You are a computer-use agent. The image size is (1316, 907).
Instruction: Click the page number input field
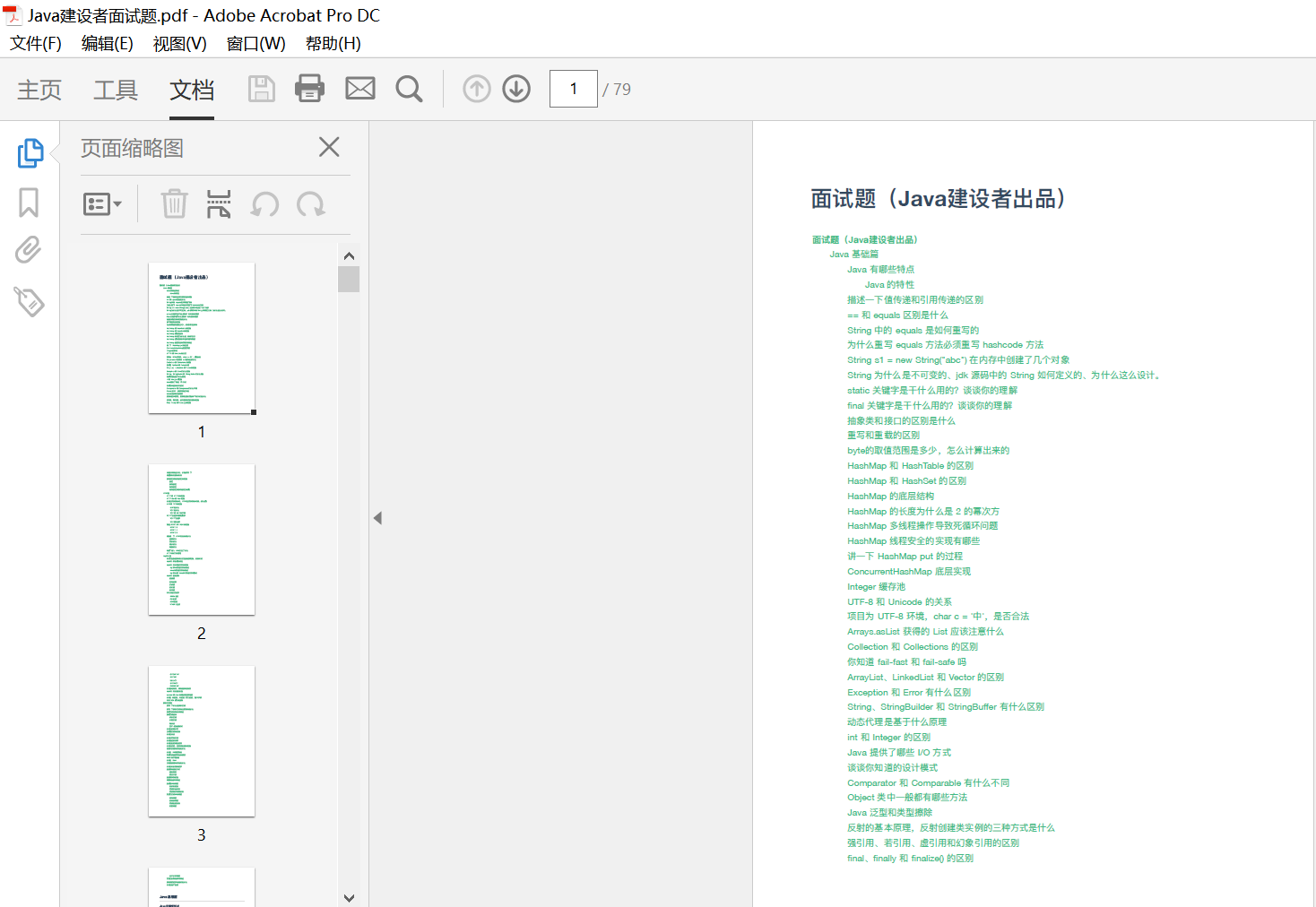[574, 89]
